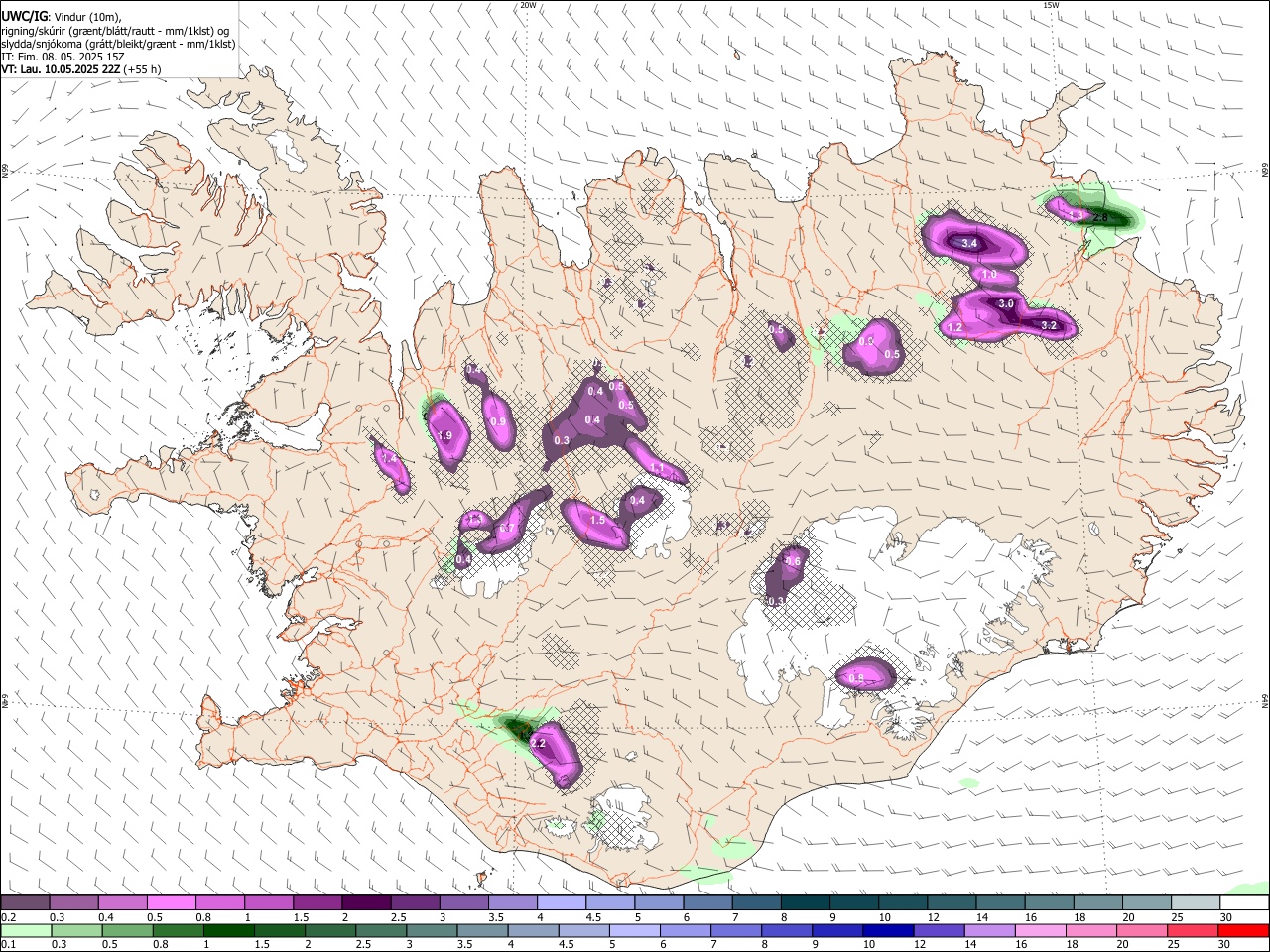1270x952 pixels.
Task: Click the 1.9 value label in the west
Action: tap(445, 436)
